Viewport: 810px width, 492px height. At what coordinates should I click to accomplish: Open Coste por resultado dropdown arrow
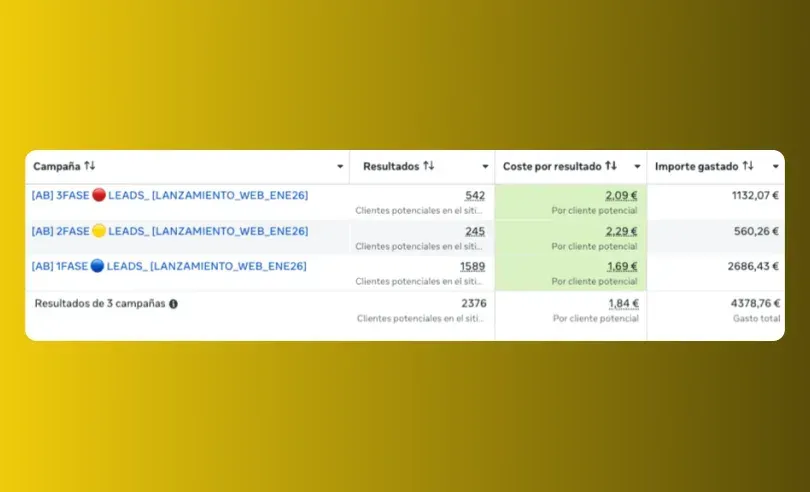pyautogui.click(x=637, y=166)
